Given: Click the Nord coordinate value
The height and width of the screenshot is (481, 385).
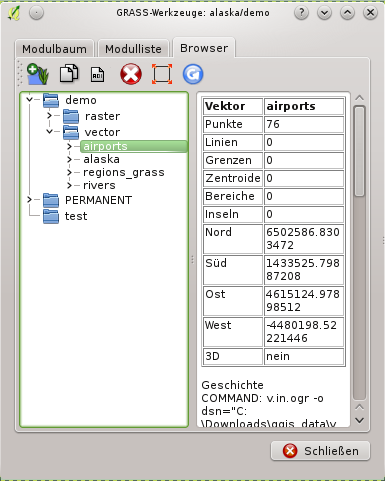Looking at the screenshot, I should pyautogui.click(x=304, y=239).
